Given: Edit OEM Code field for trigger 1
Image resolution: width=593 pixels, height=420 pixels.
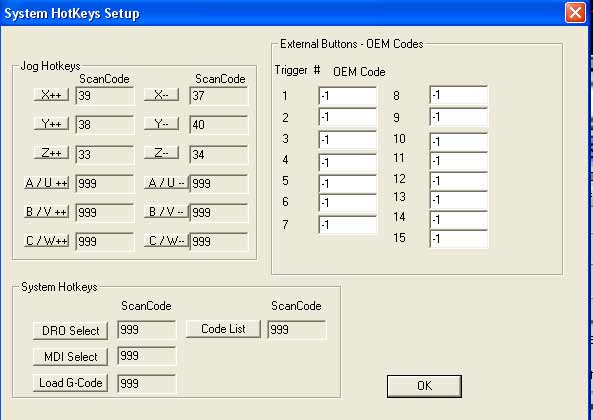Looking at the screenshot, I should 348,96.
